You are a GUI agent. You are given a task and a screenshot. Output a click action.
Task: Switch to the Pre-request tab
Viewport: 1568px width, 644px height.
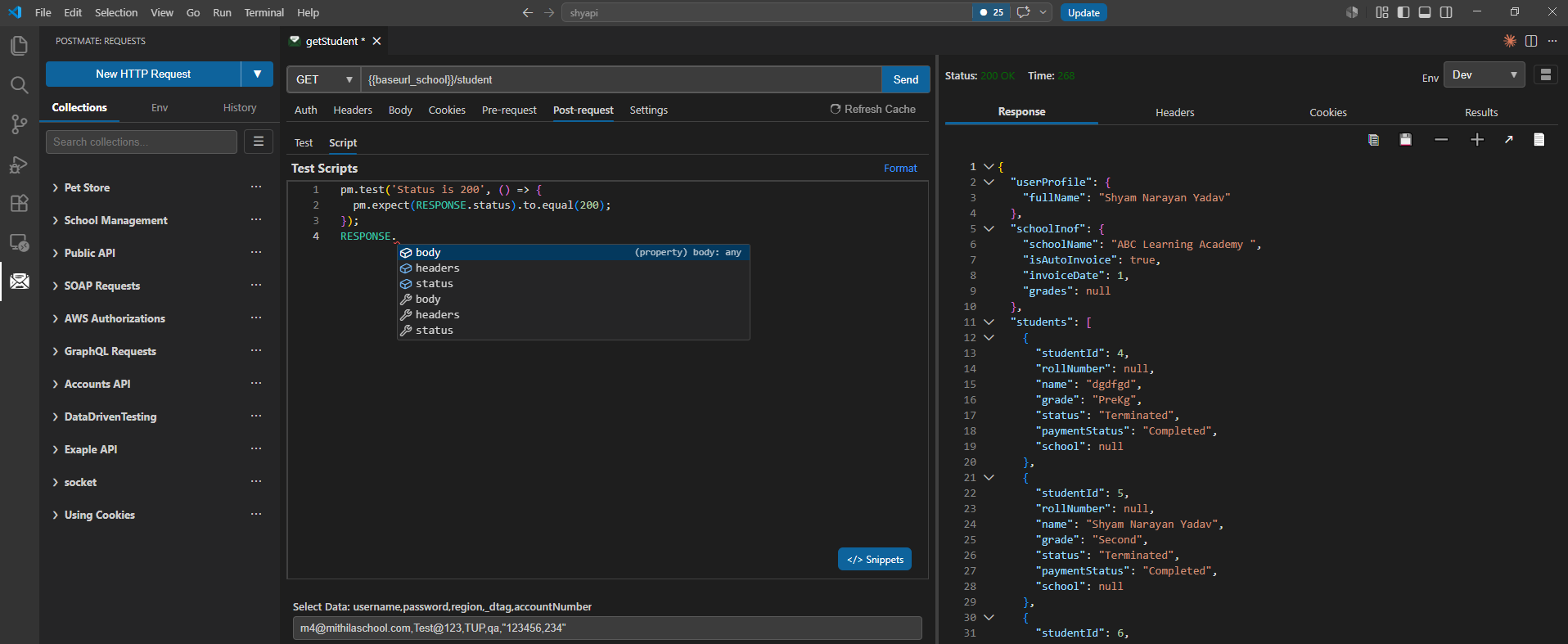[x=509, y=110]
